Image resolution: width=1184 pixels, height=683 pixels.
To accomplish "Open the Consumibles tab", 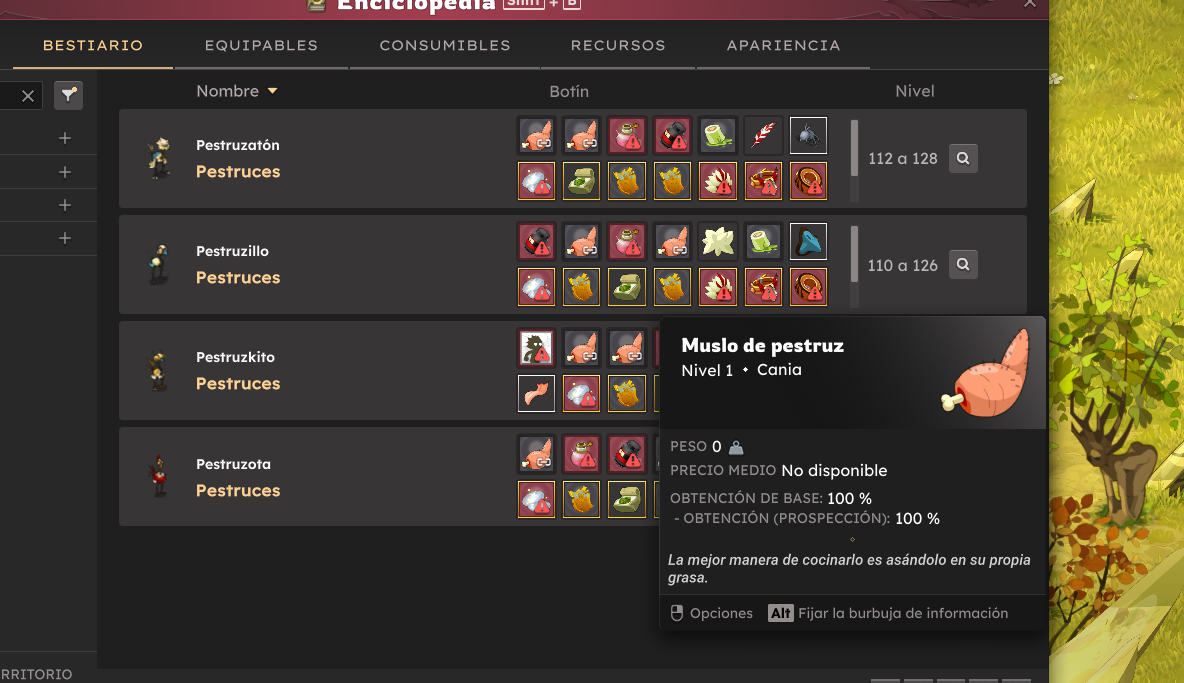I will 445,45.
